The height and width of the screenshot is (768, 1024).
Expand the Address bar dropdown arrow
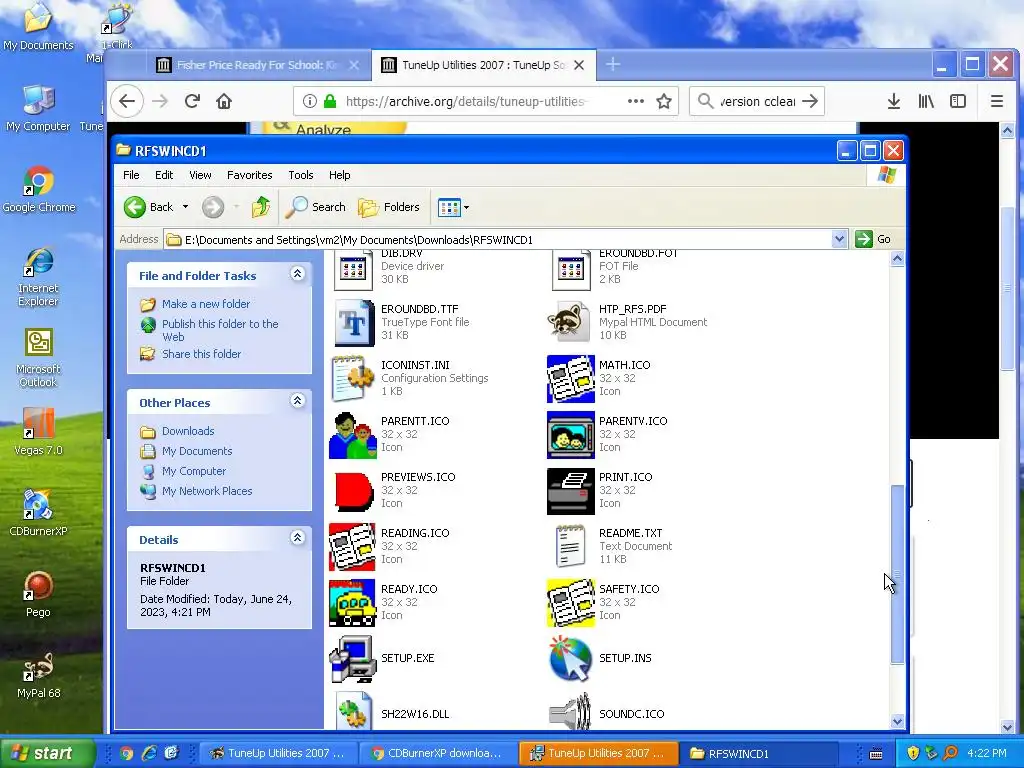tap(839, 240)
